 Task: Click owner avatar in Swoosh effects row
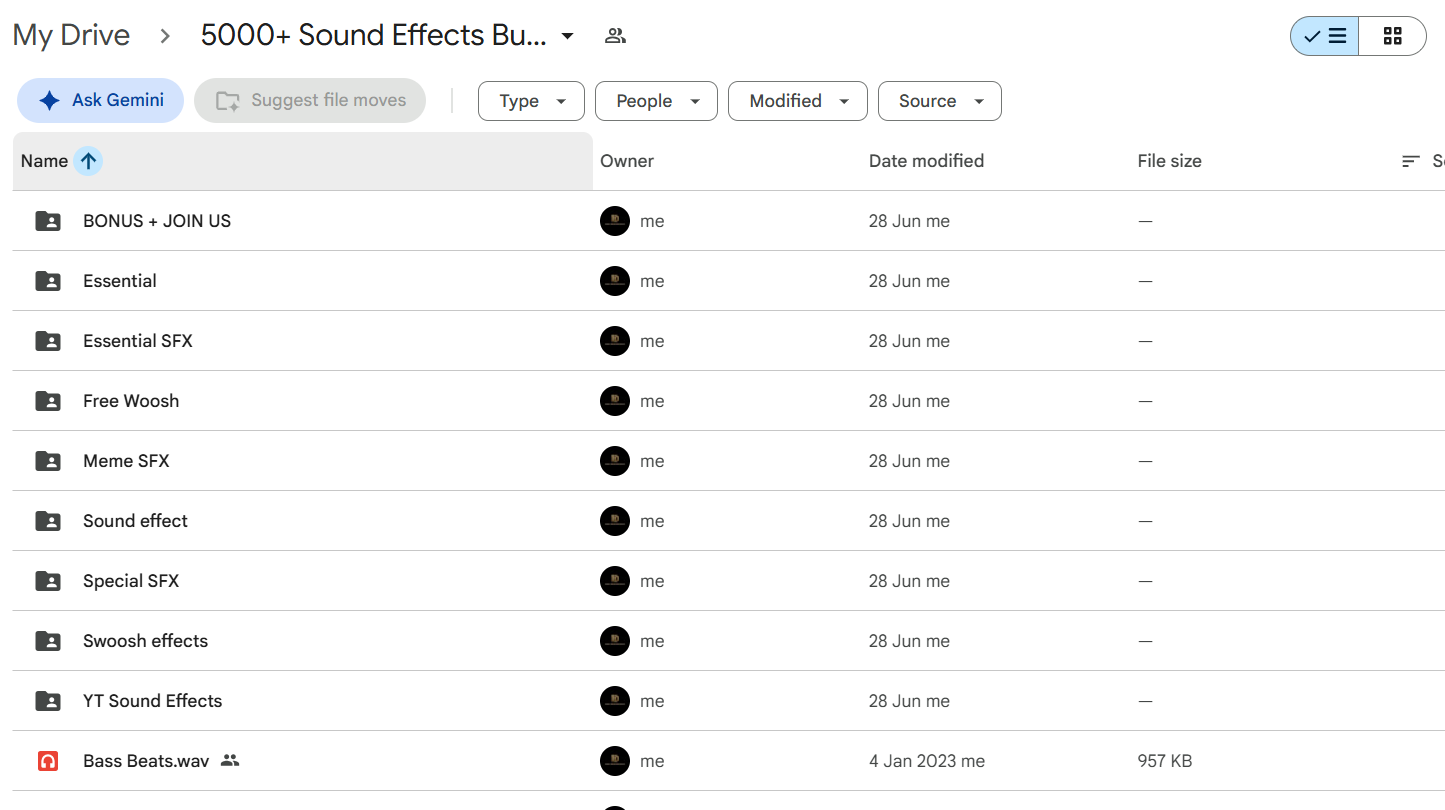pos(615,641)
